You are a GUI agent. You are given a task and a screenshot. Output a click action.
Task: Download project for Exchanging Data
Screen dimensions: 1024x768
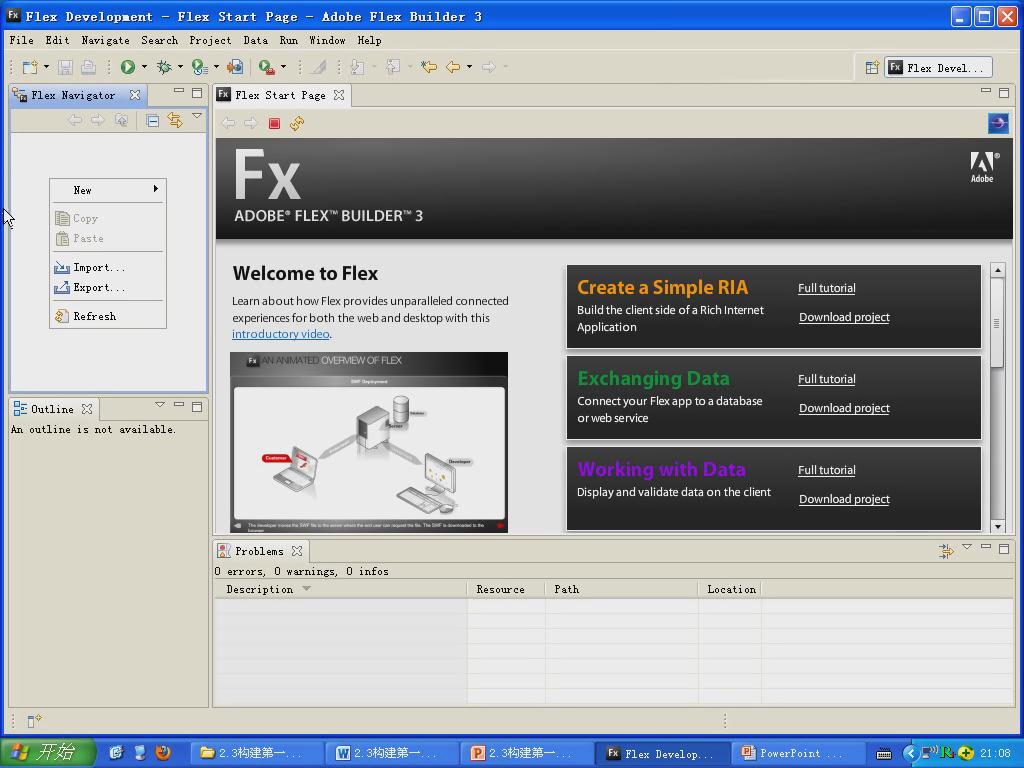(844, 408)
